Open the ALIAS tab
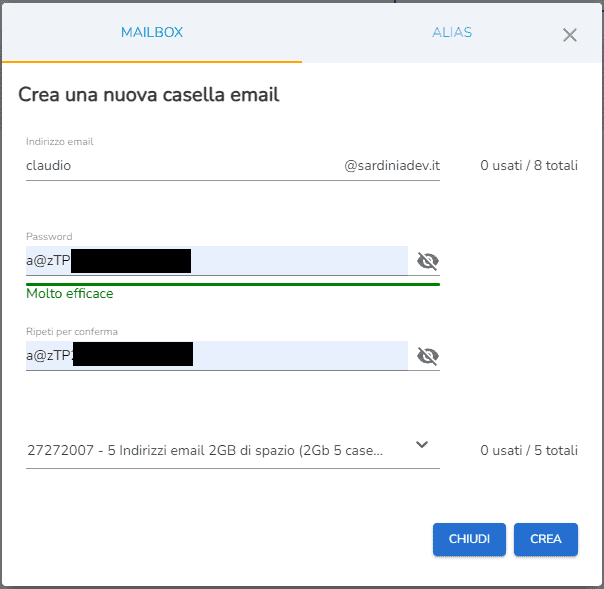604x589 pixels. (x=452, y=33)
